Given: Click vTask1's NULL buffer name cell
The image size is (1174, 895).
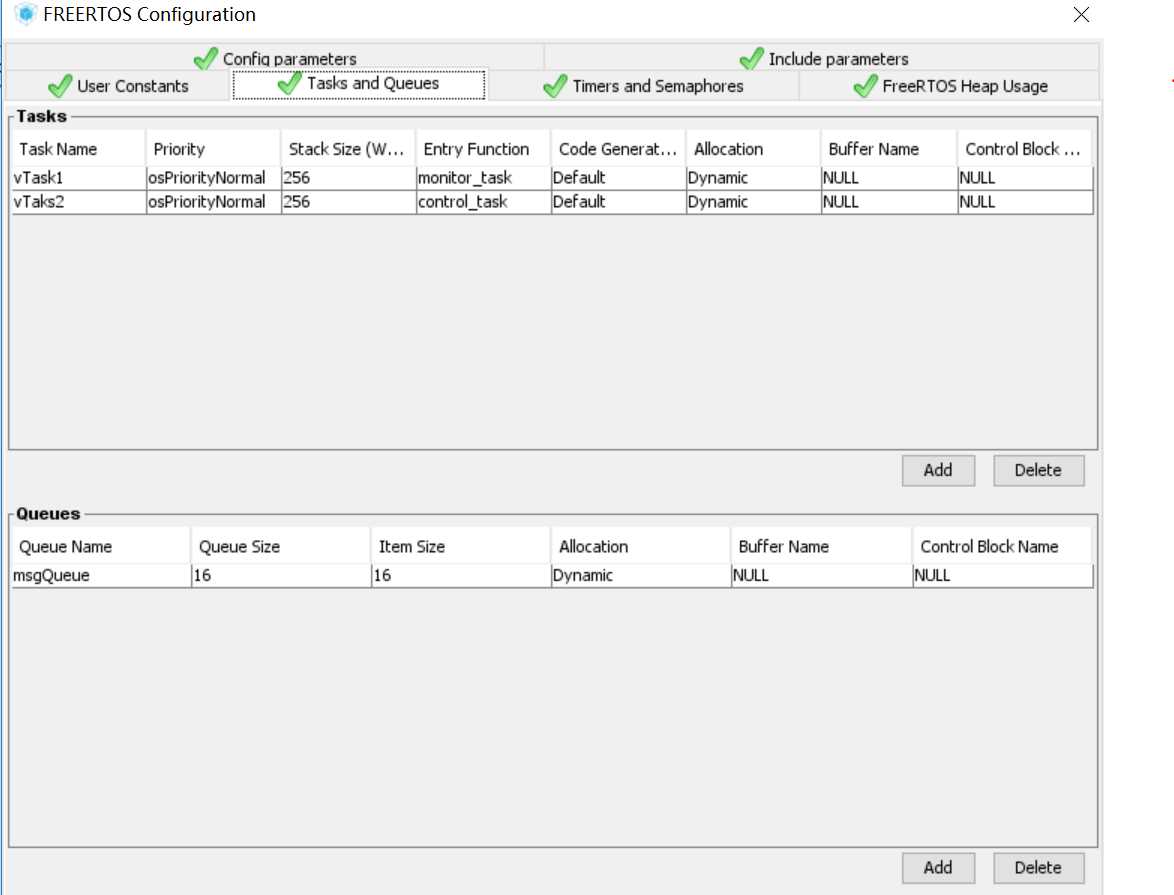Looking at the screenshot, I should click(x=889, y=178).
